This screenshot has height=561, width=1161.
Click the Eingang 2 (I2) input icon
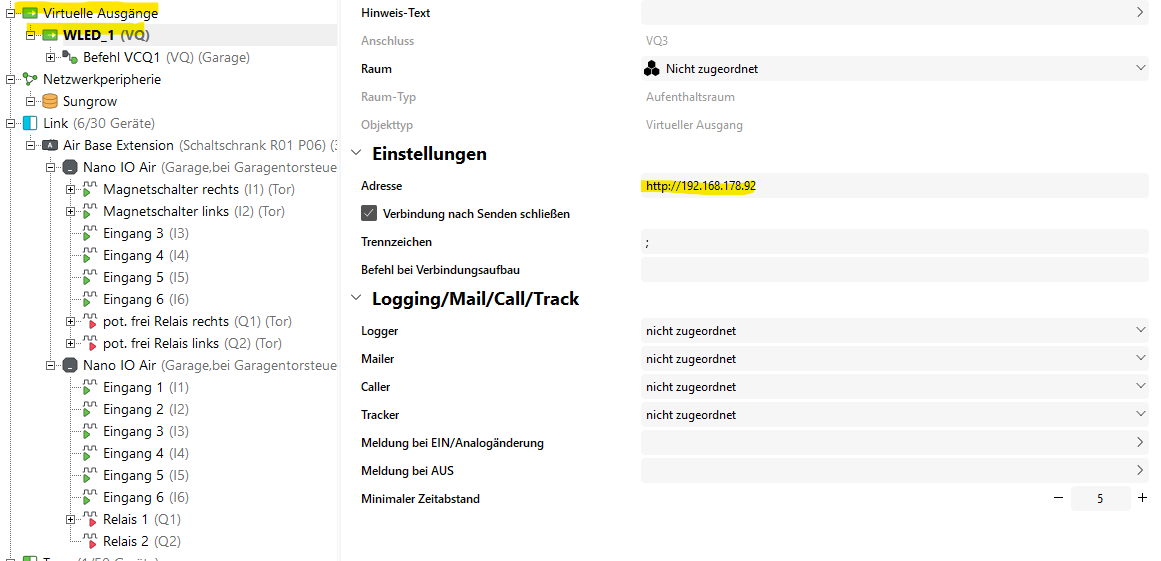(x=90, y=409)
